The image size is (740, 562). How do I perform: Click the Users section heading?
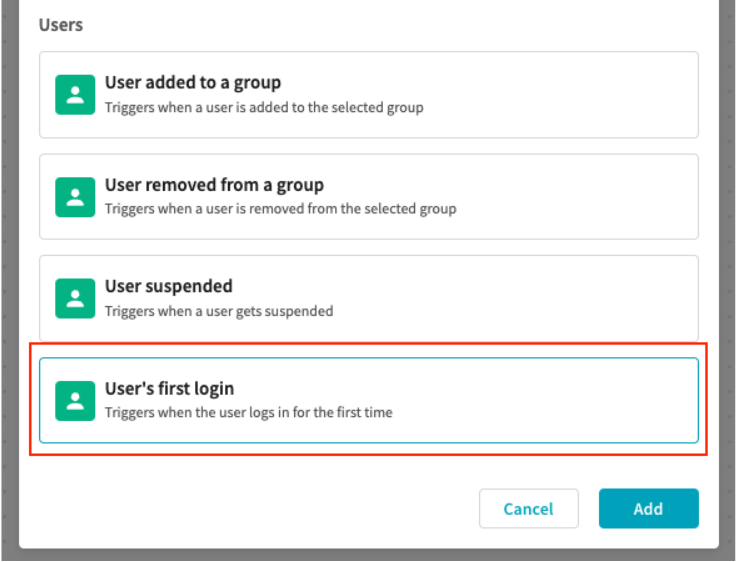pos(61,25)
